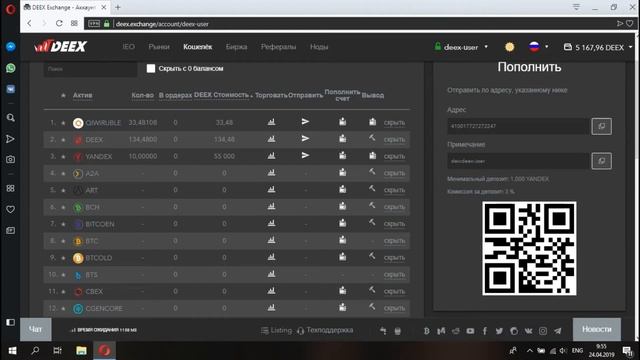Open Техподдержка support link
Image resolution: width=640 pixels, height=360 pixels.
[325, 330]
